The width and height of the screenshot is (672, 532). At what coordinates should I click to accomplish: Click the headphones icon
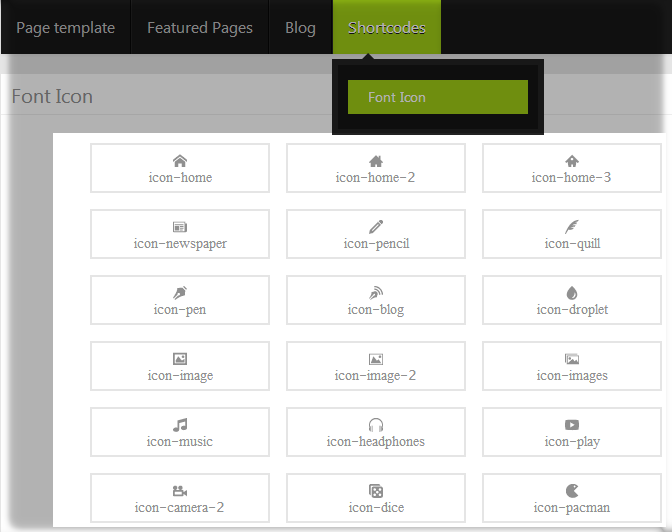[376, 425]
